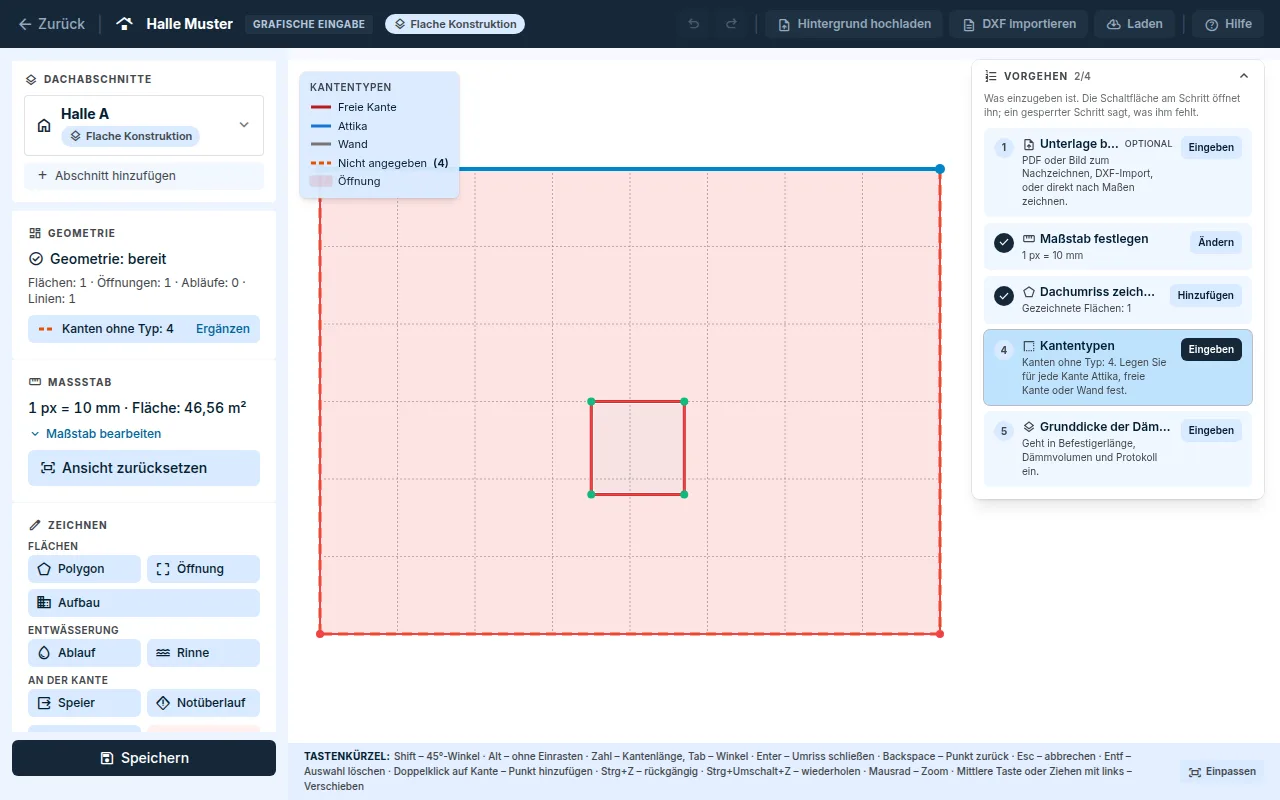Click Ändern for Maßstab festlegen
1280x800 pixels.
(x=1216, y=242)
